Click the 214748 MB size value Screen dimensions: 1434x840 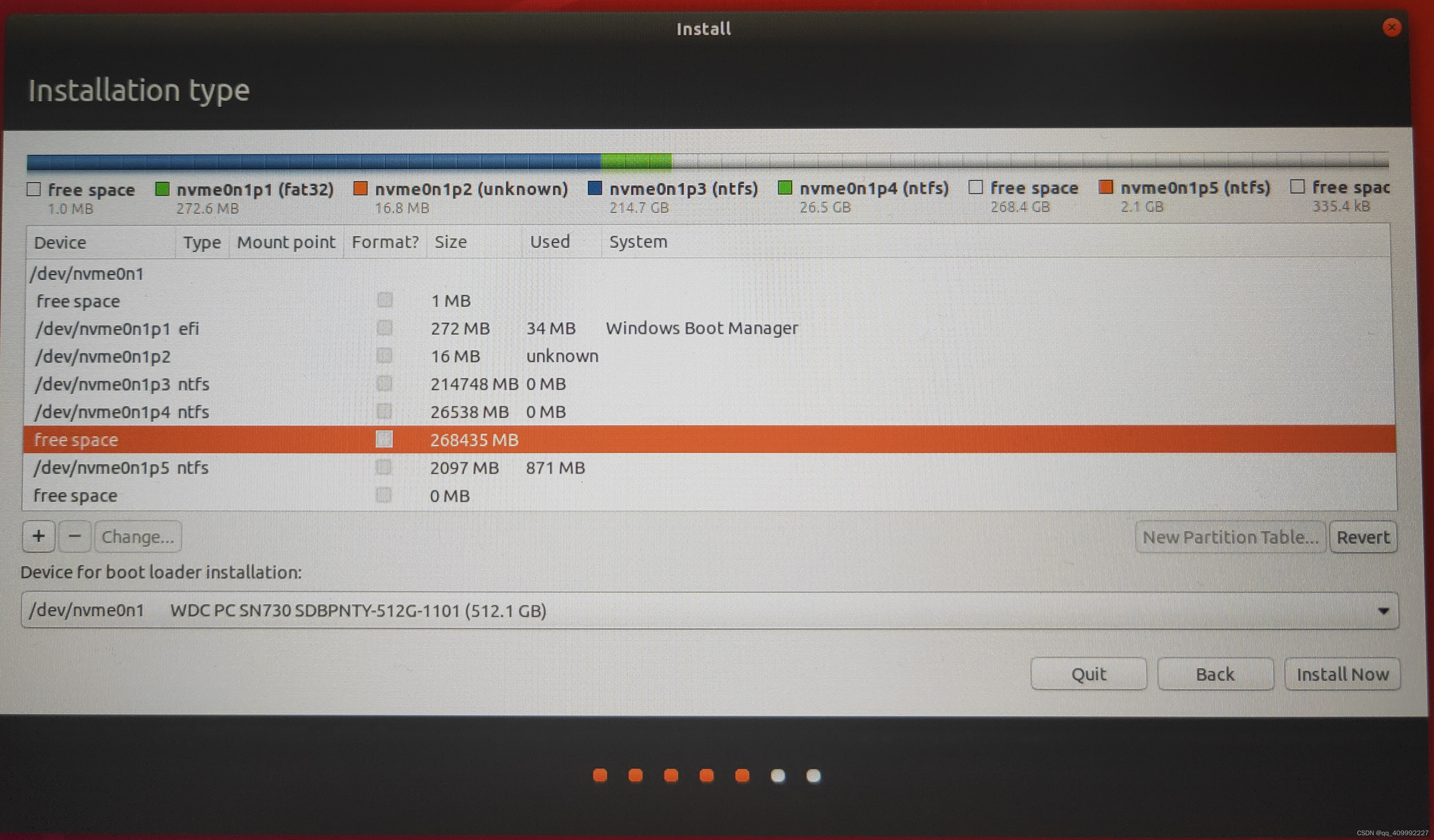coord(474,384)
